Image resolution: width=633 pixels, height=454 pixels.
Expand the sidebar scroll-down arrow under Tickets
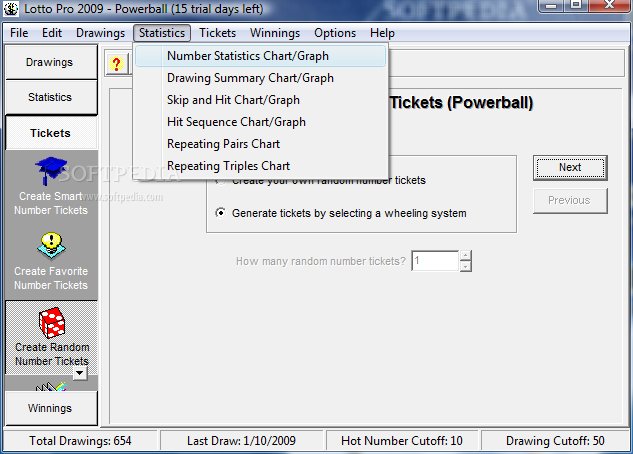point(80,373)
